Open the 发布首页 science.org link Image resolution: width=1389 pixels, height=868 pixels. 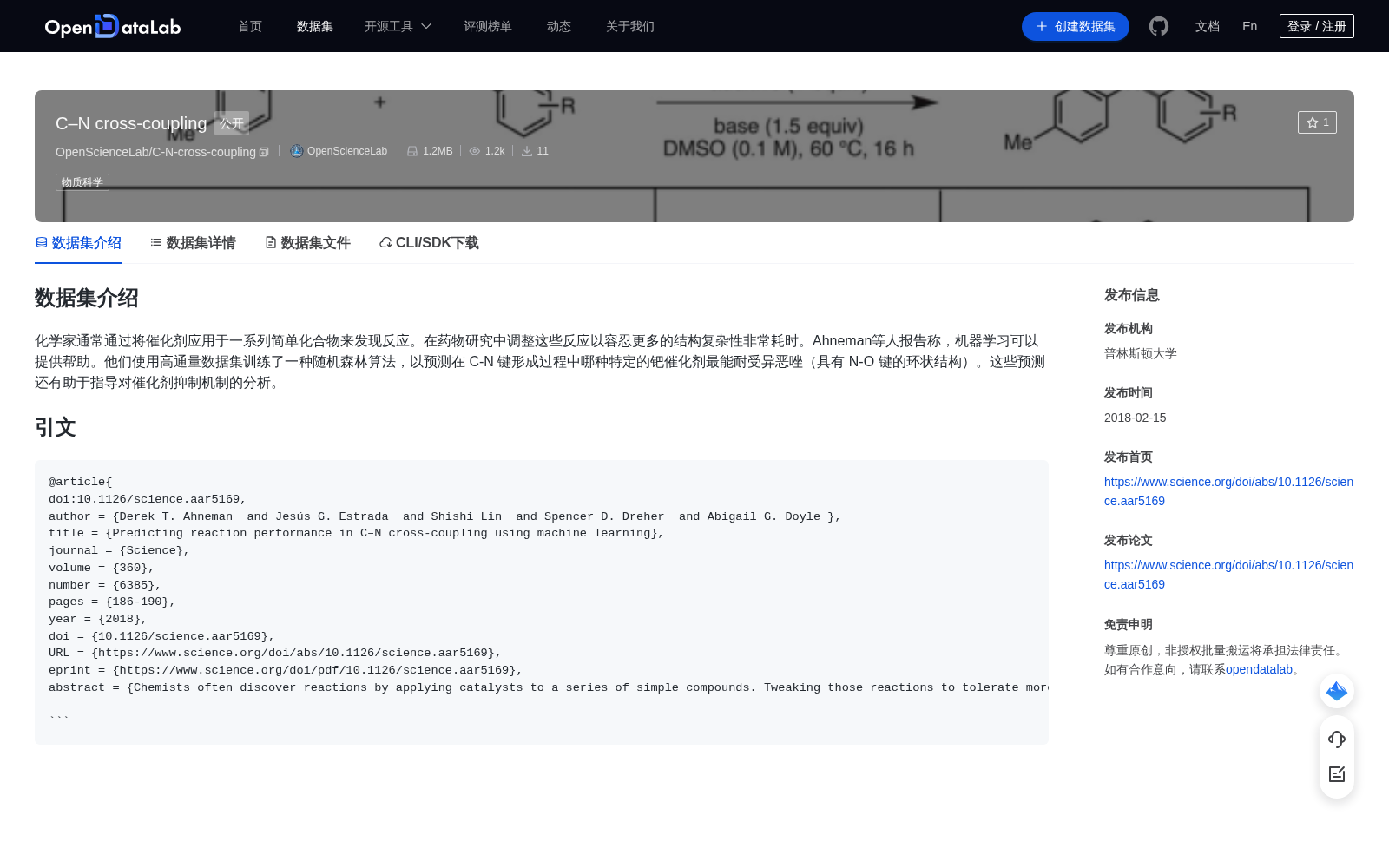1228,491
